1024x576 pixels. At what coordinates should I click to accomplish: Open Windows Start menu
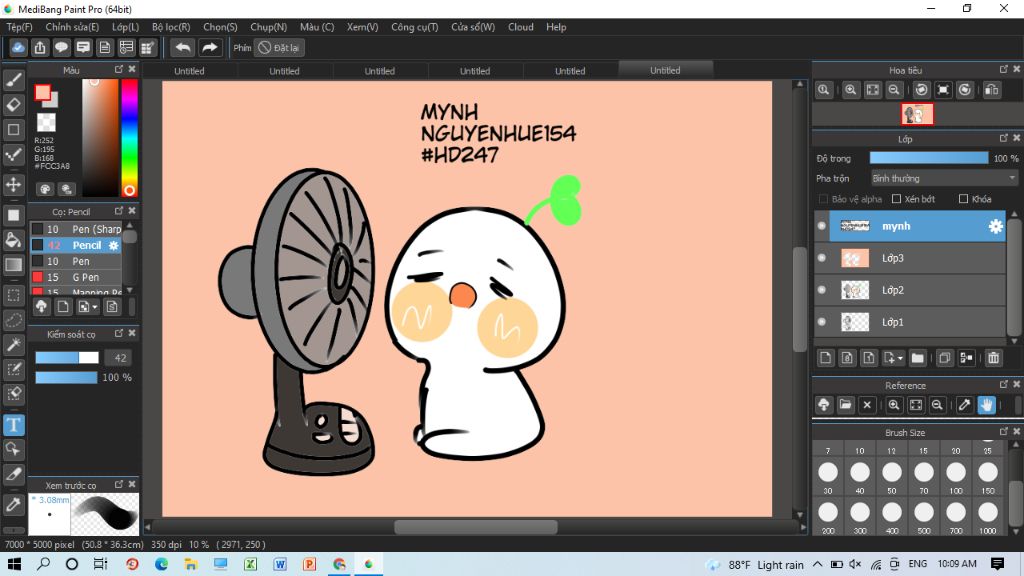point(14,564)
